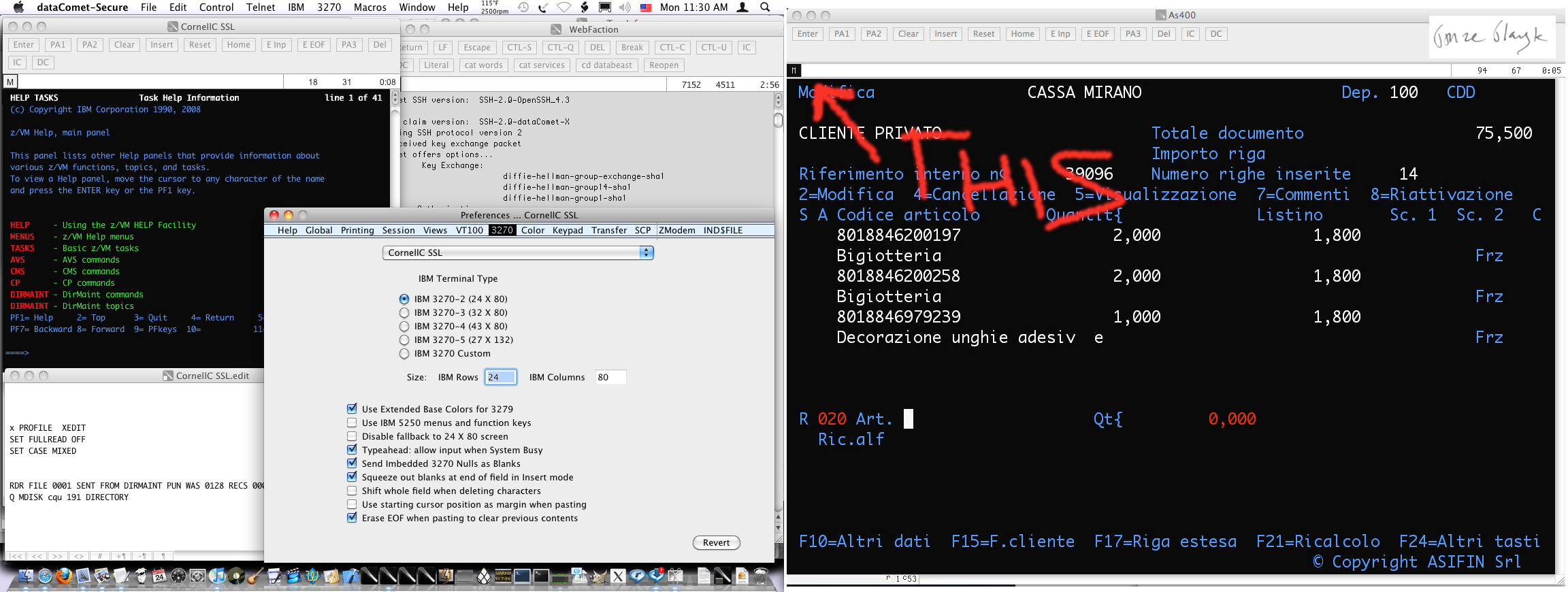Select IBM 3270 Custom terminal type
Image resolution: width=1568 pixels, height=592 pixels.
[x=404, y=353]
